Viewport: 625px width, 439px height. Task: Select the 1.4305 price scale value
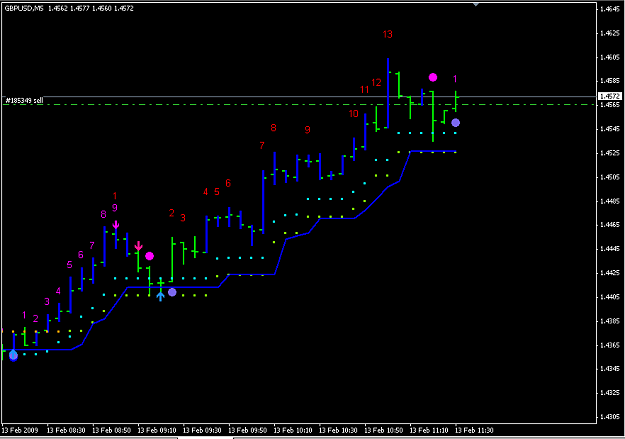[610, 417]
